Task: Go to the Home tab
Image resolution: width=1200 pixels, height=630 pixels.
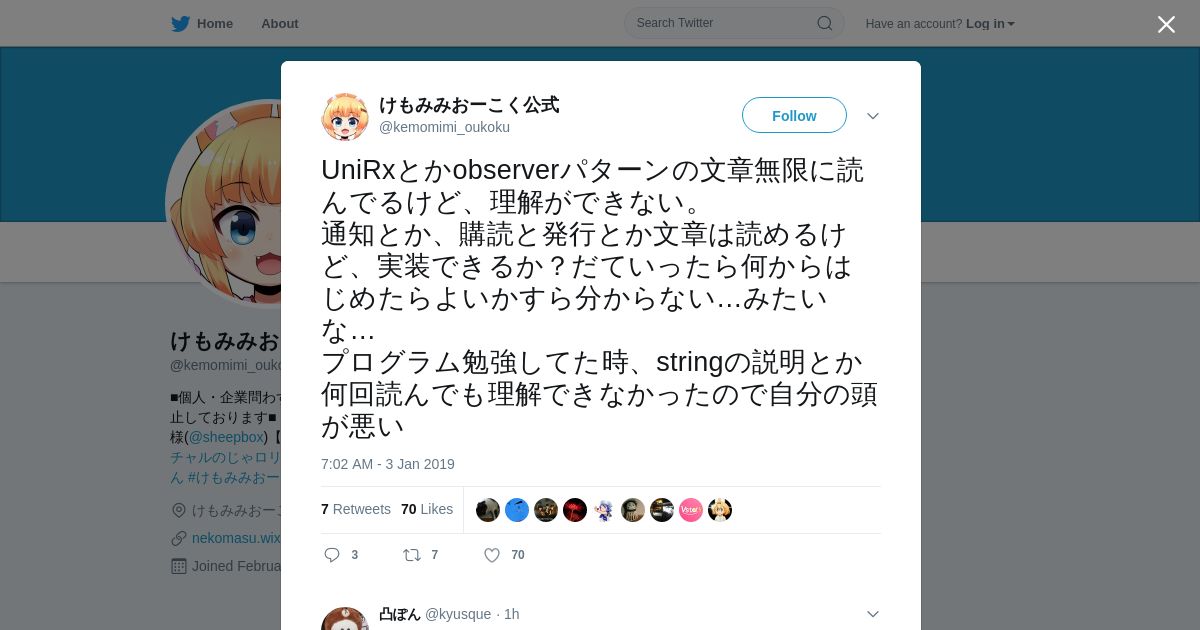Action: pyautogui.click(x=202, y=24)
